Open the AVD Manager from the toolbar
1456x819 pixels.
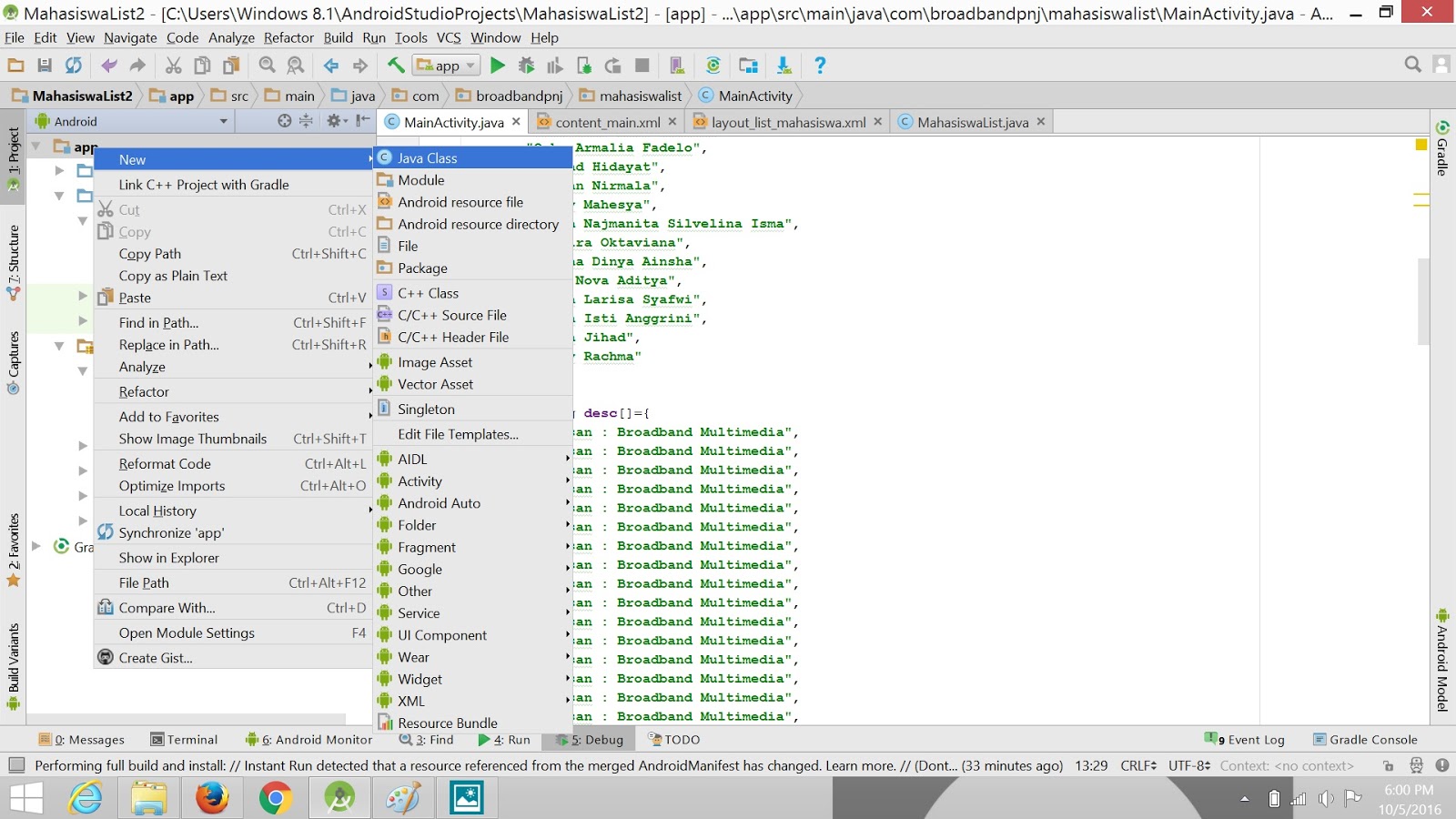(x=676, y=65)
